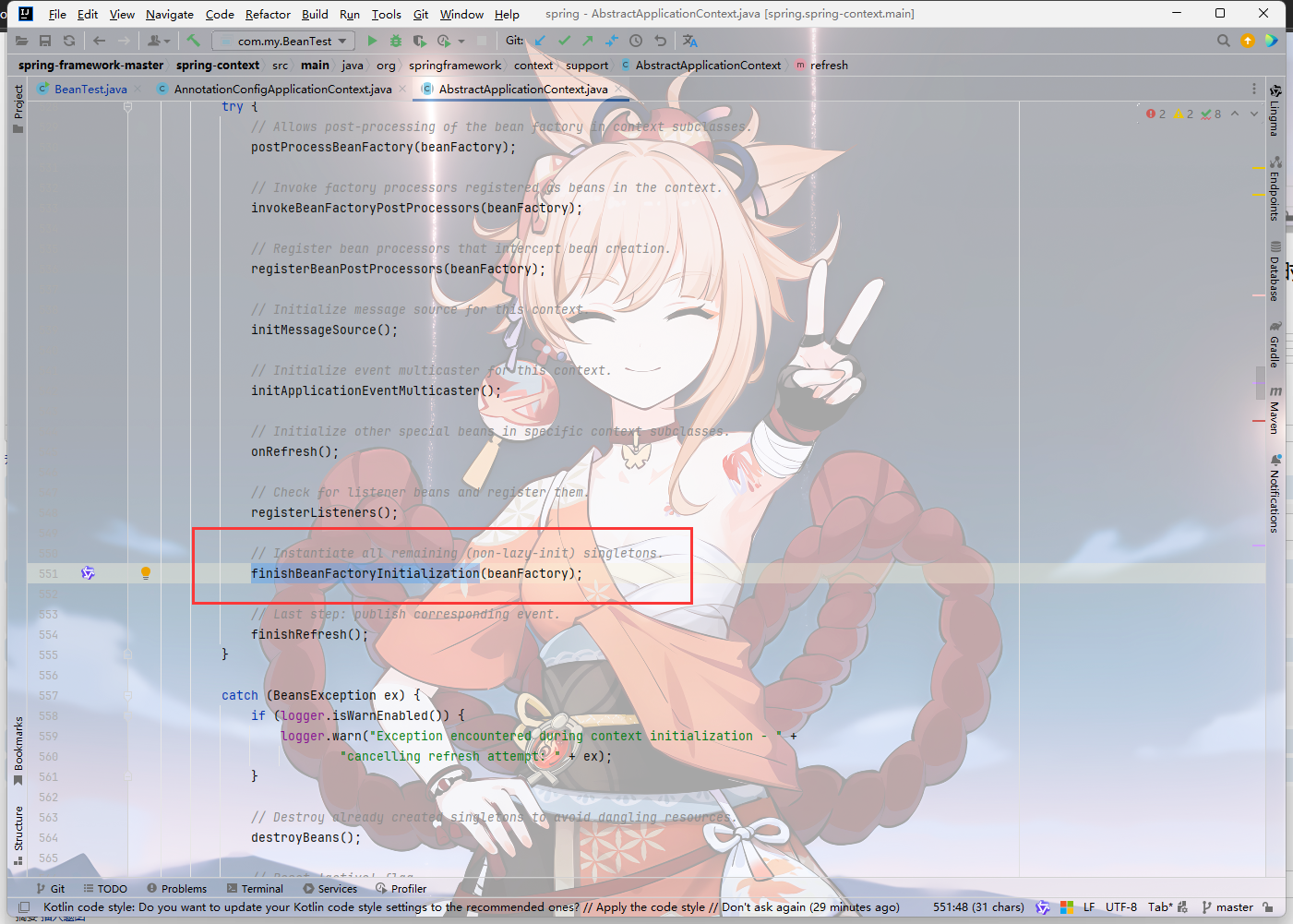Open the user/account dropdown icon
The width and height of the screenshot is (1293, 924).
pyautogui.click(x=159, y=41)
